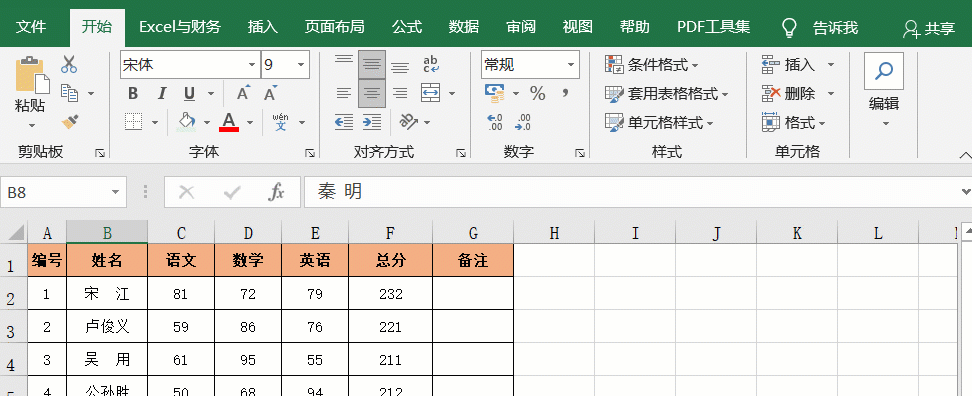Viewport: 972px width, 396px height.
Task: Open the font color dropdown arrow
Action: [x=250, y=123]
